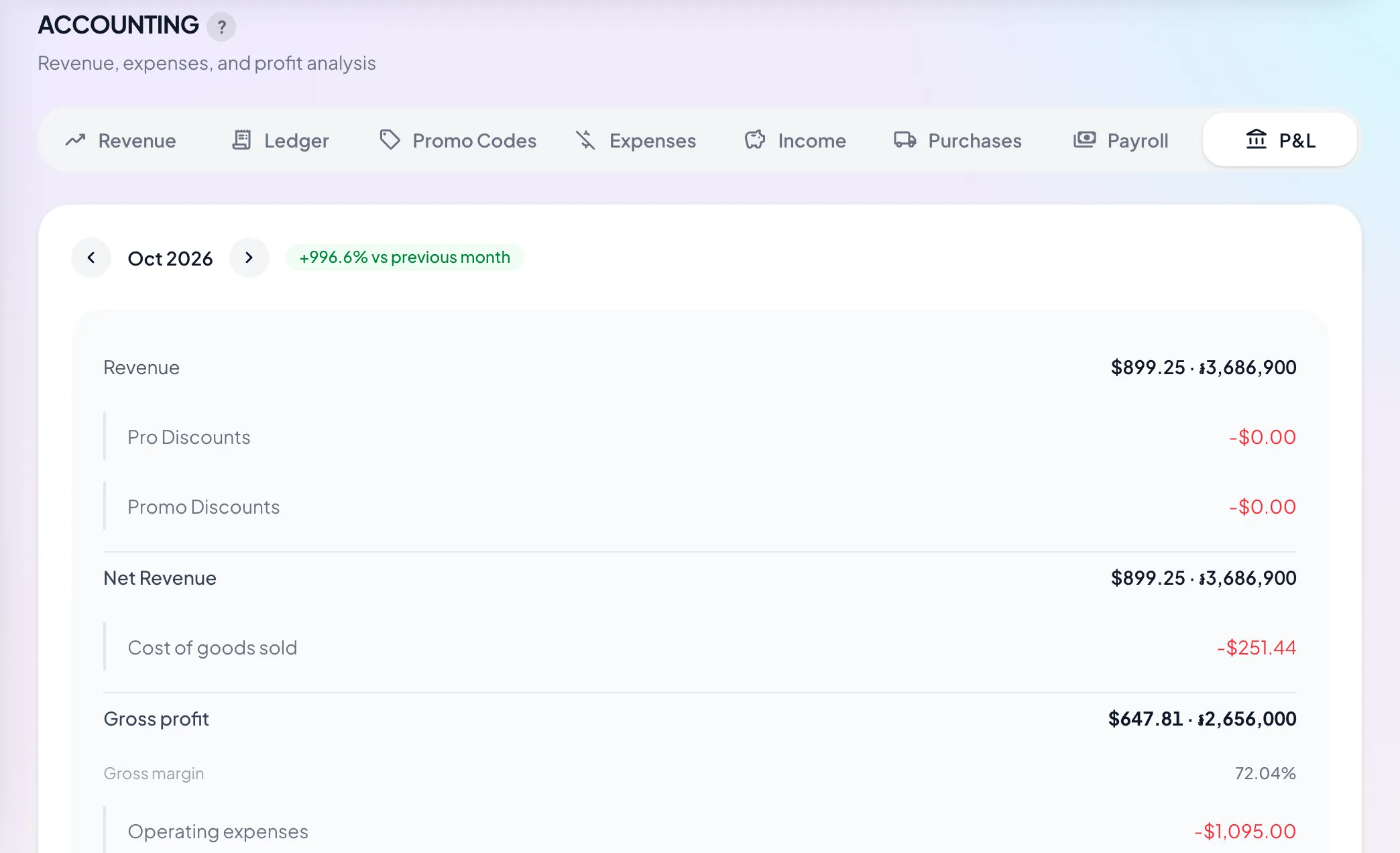Click the Net Revenue amount $899.25
Image resolution: width=1400 pixels, height=853 pixels.
pyautogui.click(x=1148, y=578)
